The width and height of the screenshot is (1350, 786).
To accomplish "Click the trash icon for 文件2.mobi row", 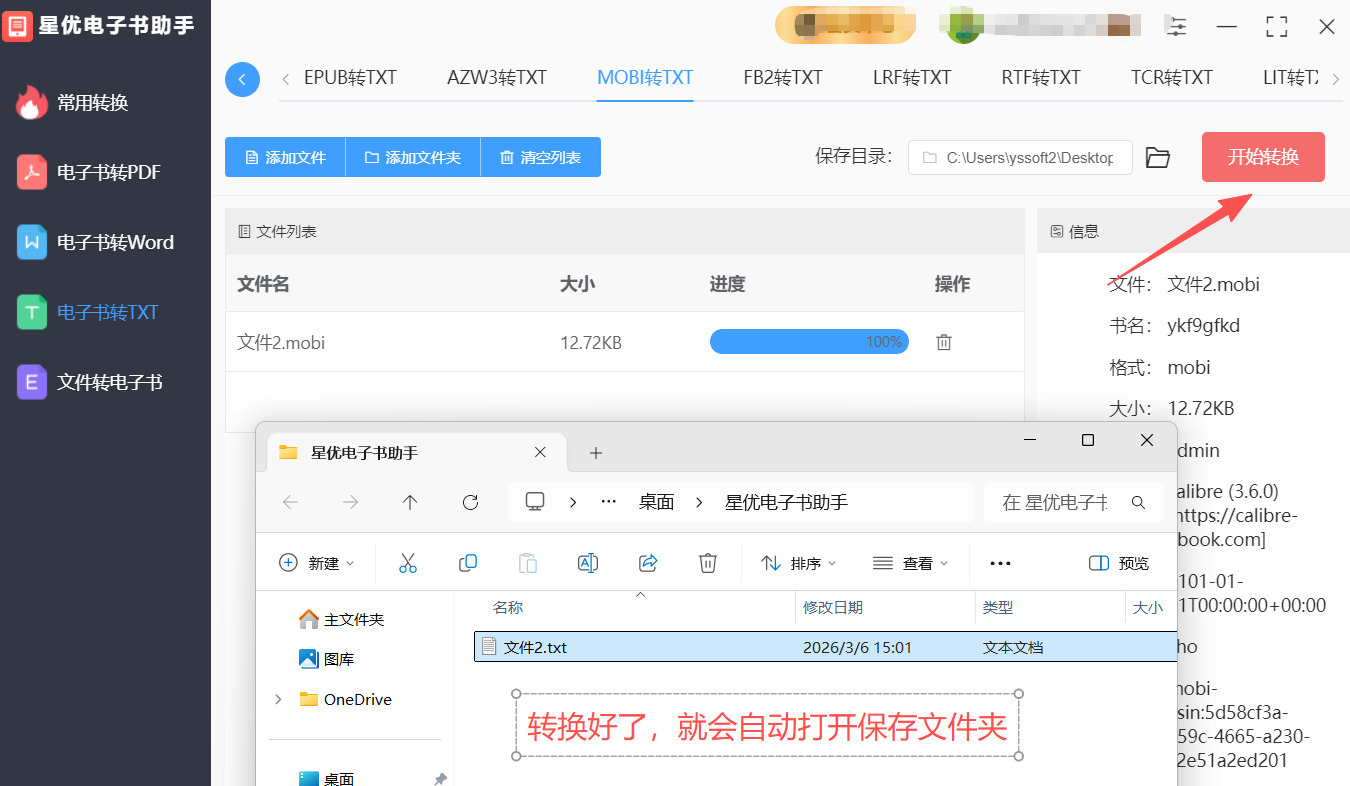I will pyautogui.click(x=943, y=342).
